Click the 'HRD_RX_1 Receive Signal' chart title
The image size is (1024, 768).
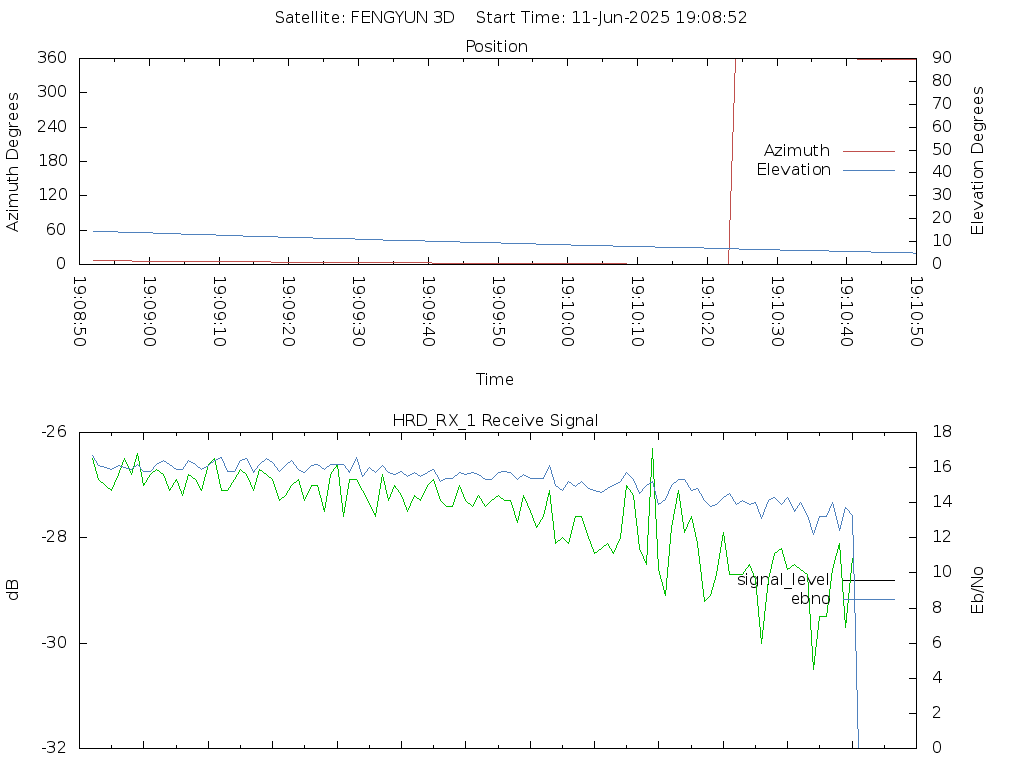click(x=495, y=421)
